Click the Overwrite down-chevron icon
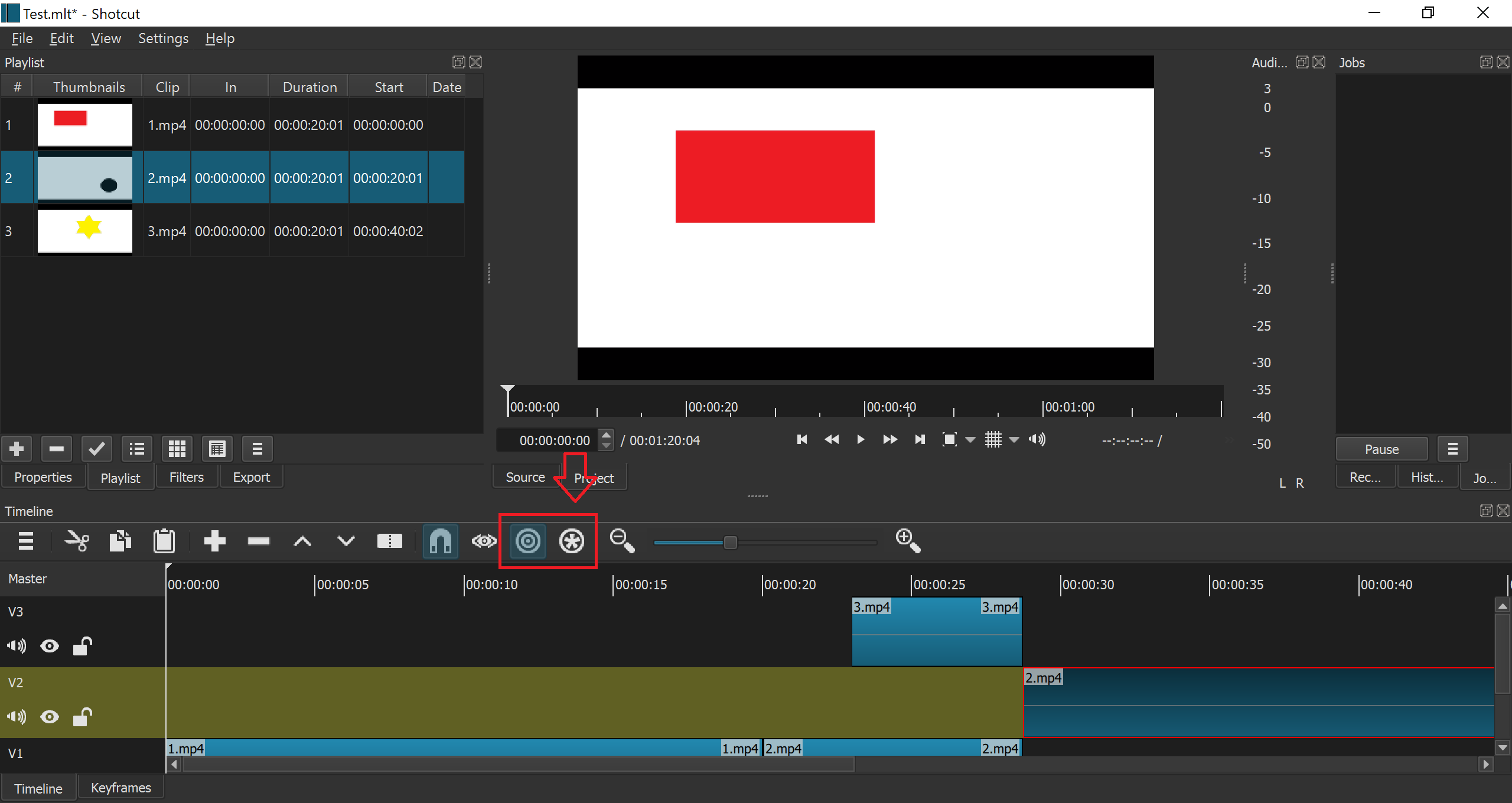1512x803 pixels. pyautogui.click(x=346, y=541)
